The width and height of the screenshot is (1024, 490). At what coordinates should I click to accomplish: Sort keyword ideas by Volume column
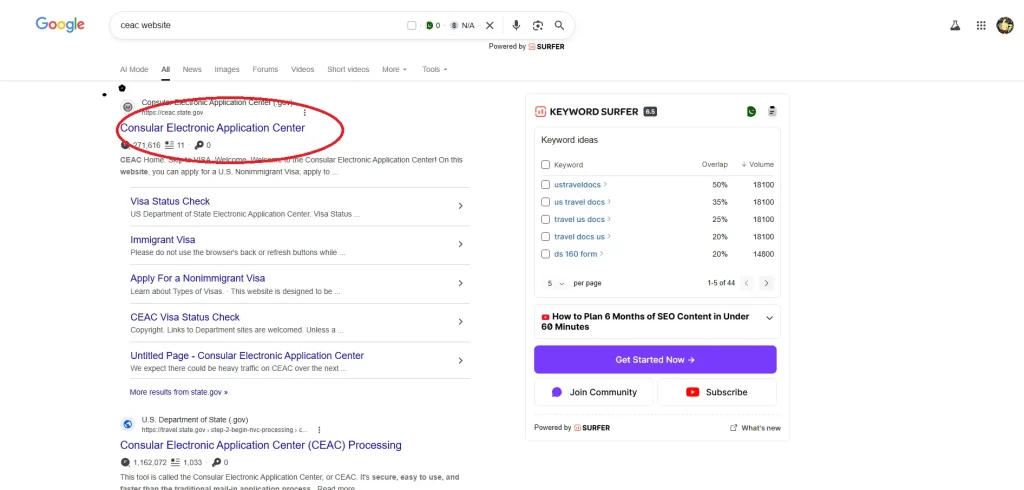click(x=758, y=165)
